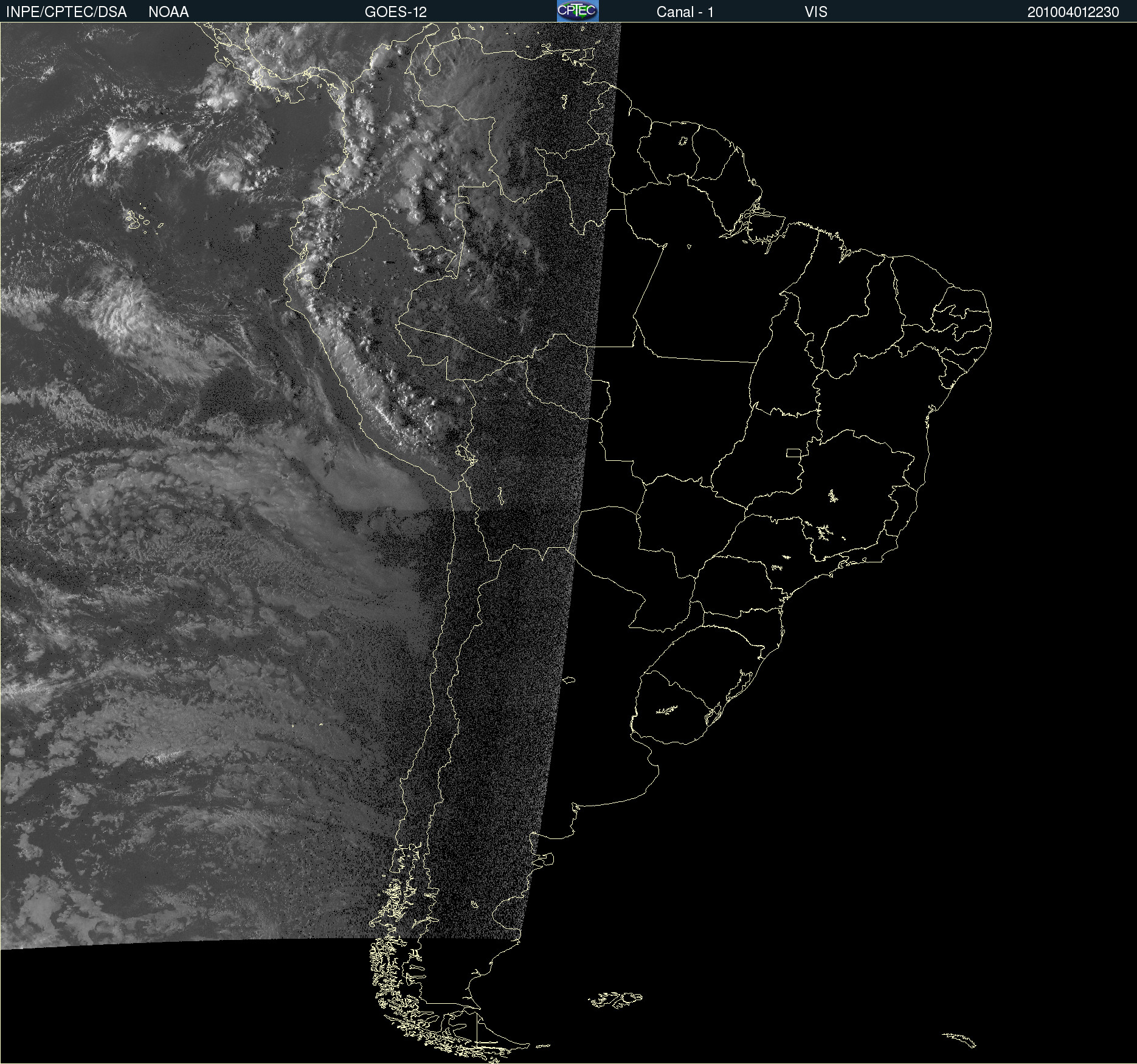
Task: Click the NOAA label in the header
Action: pyautogui.click(x=168, y=12)
